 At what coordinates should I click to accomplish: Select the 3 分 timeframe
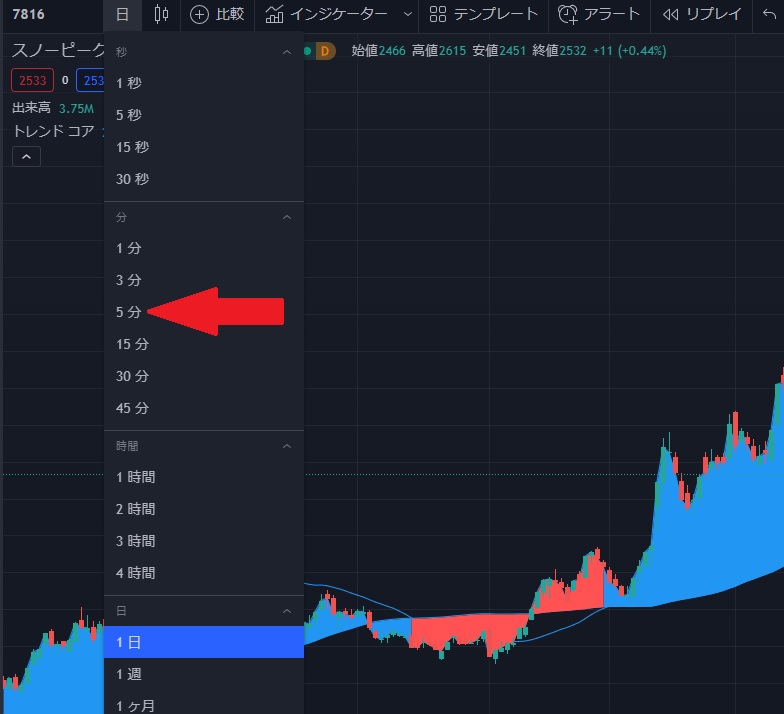point(204,280)
